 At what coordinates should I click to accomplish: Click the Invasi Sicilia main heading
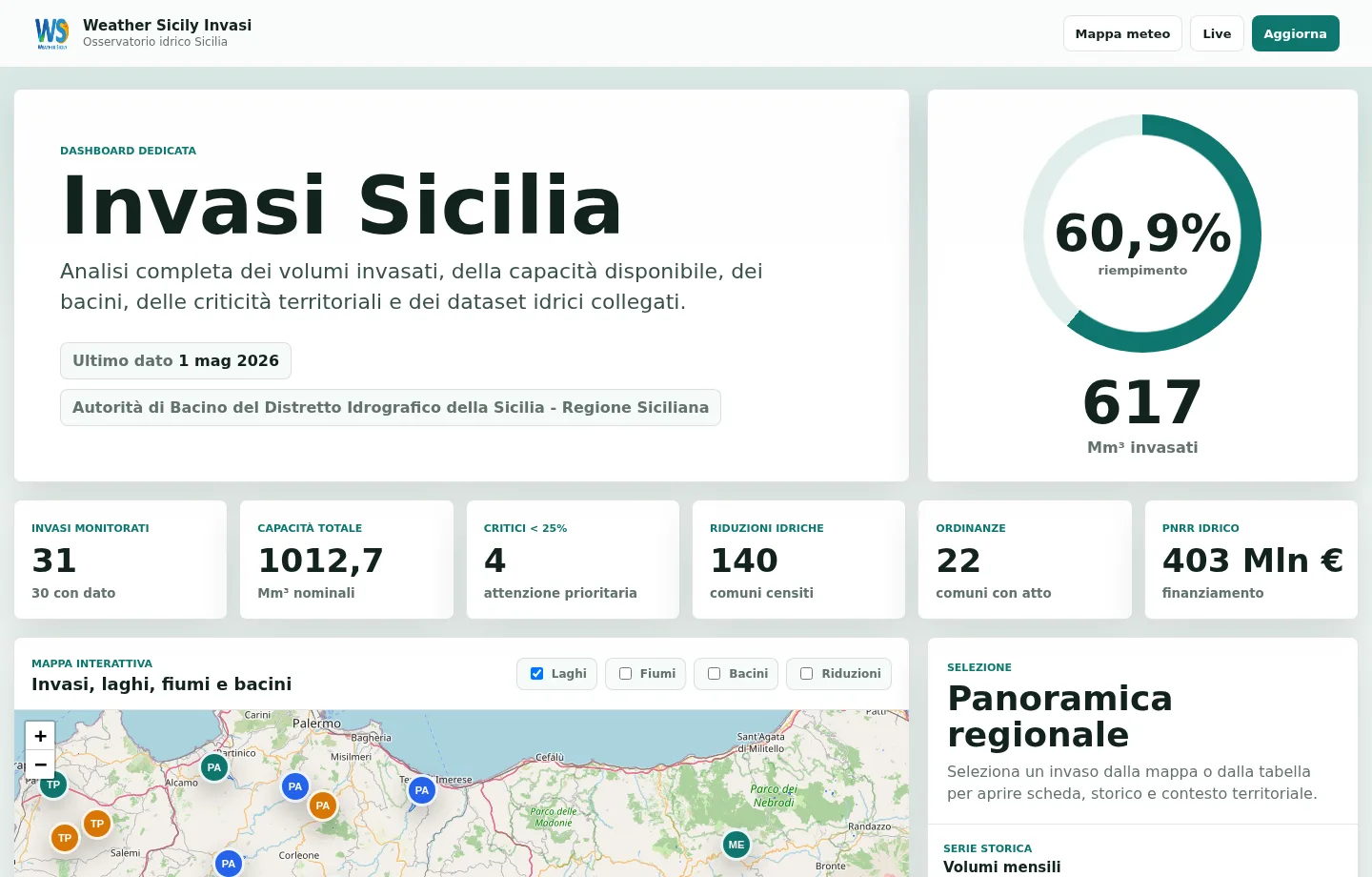341,204
